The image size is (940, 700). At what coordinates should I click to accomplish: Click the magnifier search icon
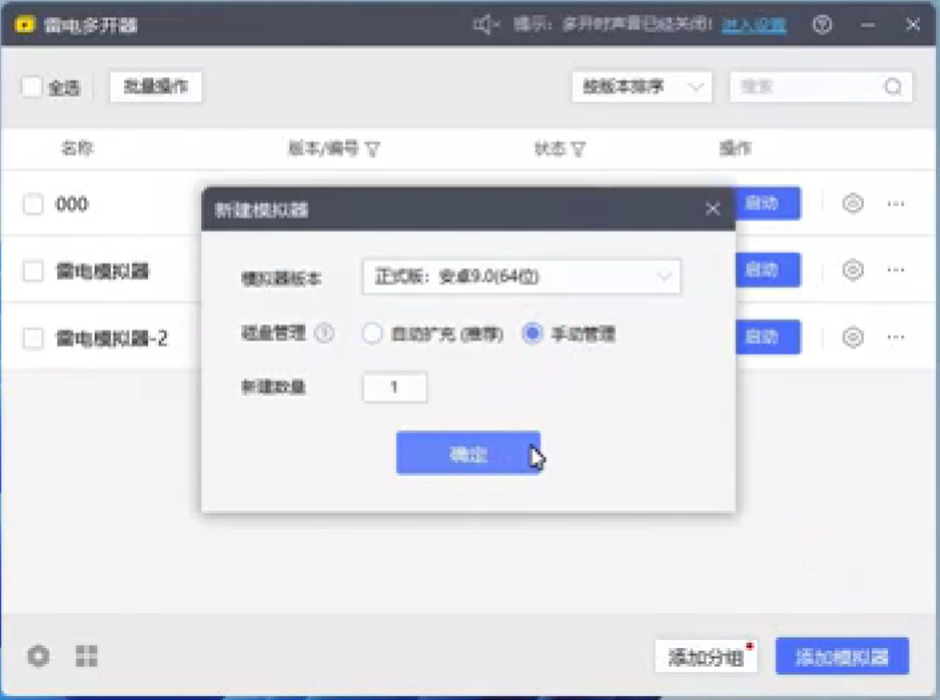point(893,87)
